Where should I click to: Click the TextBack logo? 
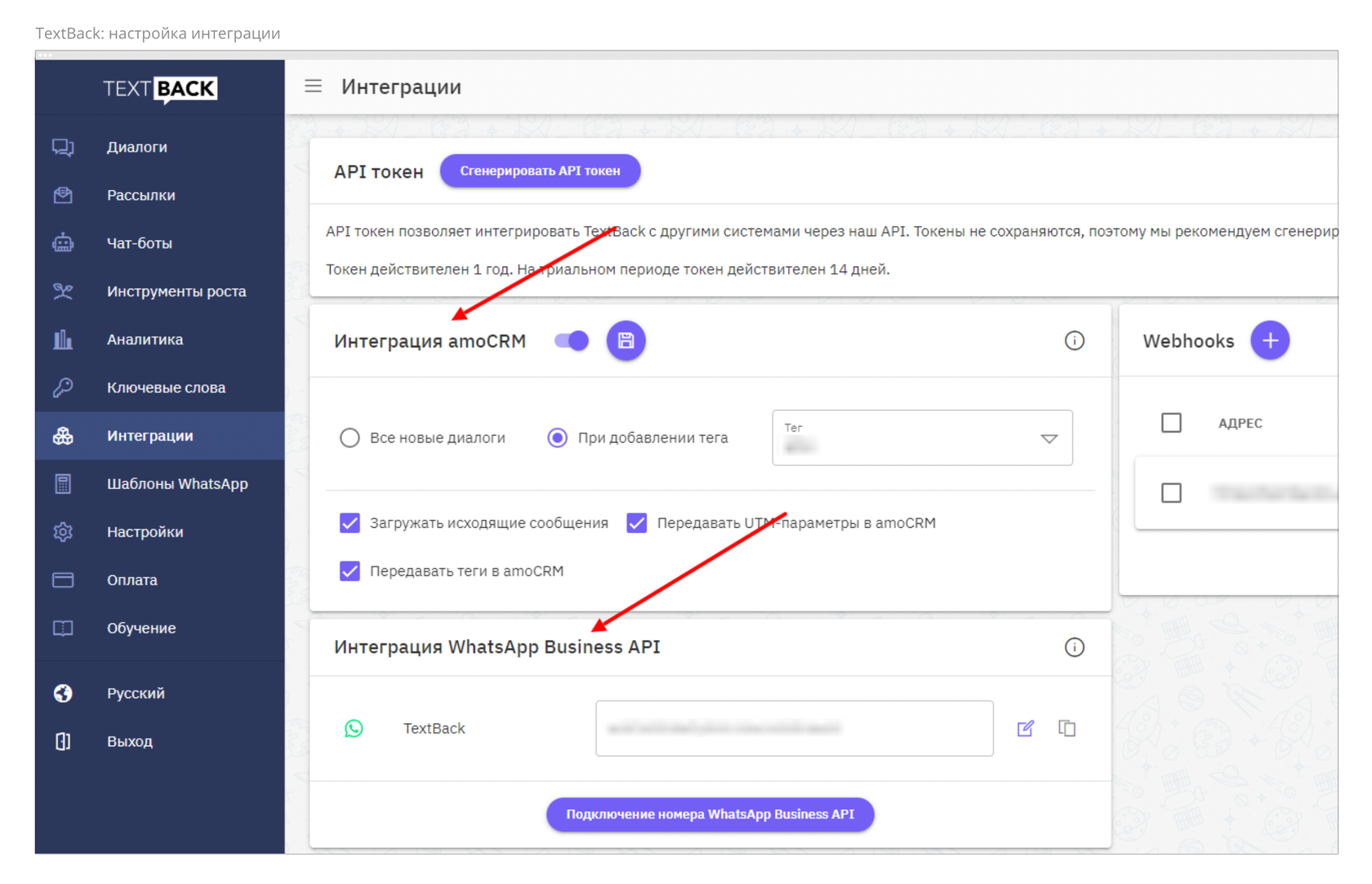click(160, 88)
